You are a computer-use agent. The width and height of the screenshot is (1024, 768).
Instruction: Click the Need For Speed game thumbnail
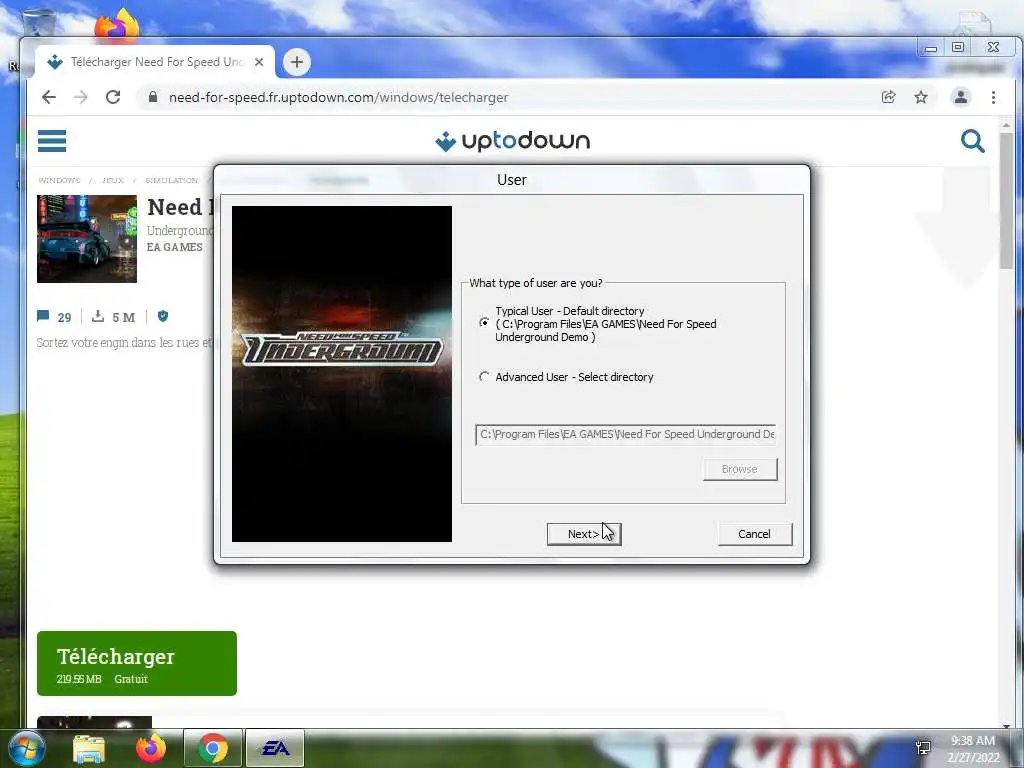coord(87,238)
